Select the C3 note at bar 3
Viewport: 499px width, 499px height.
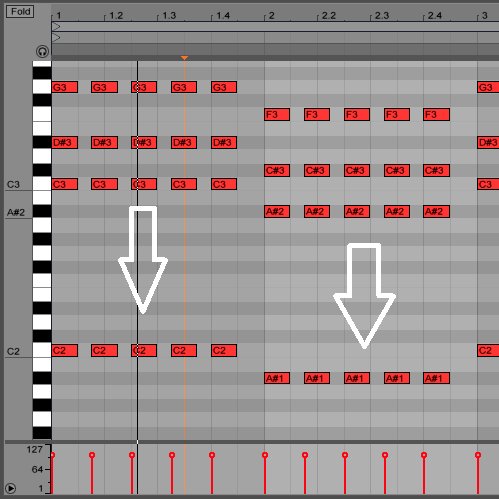point(488,184)
